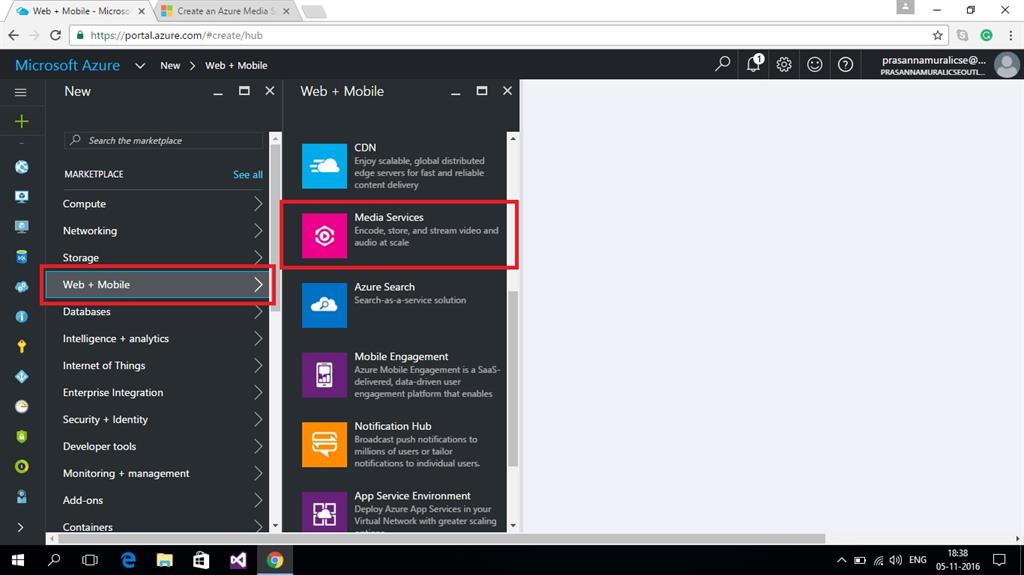Viewport: 1024px width, 575px height.
Task: Click the feedback smiley icon
Action: (814, 64)
